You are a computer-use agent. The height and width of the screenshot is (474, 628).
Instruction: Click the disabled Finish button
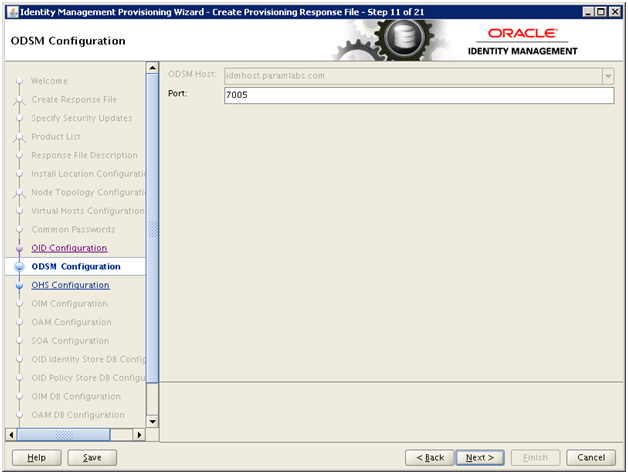(x=535, y=457)
